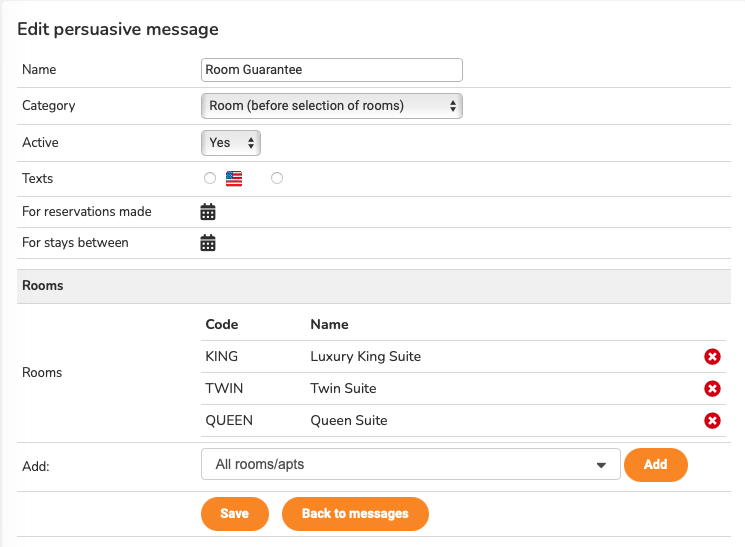Viewport: 745px width, 547px height.
Task: Select the KING code cell
Action: pyautogui.click(x=224, y=357)
